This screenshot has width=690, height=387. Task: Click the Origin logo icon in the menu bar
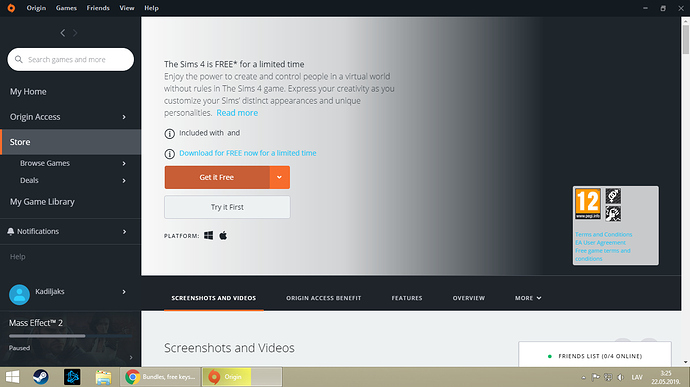click(x=11, y=8)
